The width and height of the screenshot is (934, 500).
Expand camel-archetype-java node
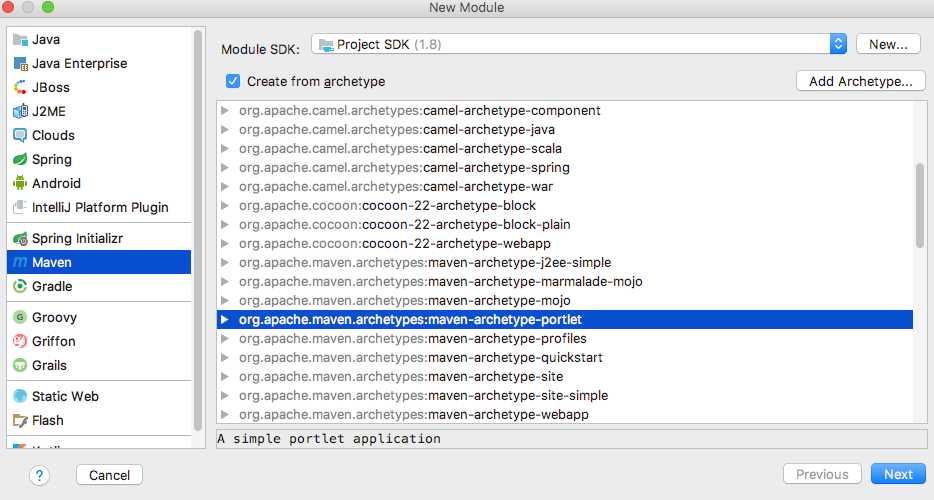pyautogui.click(x=225, y=129)
